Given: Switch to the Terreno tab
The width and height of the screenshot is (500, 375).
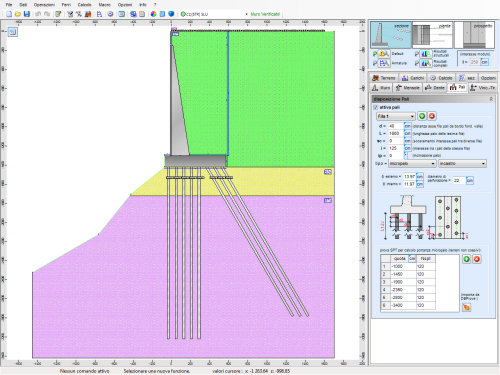Looking at the screenshot, I should pyautogui.click(x=384, y=78).
